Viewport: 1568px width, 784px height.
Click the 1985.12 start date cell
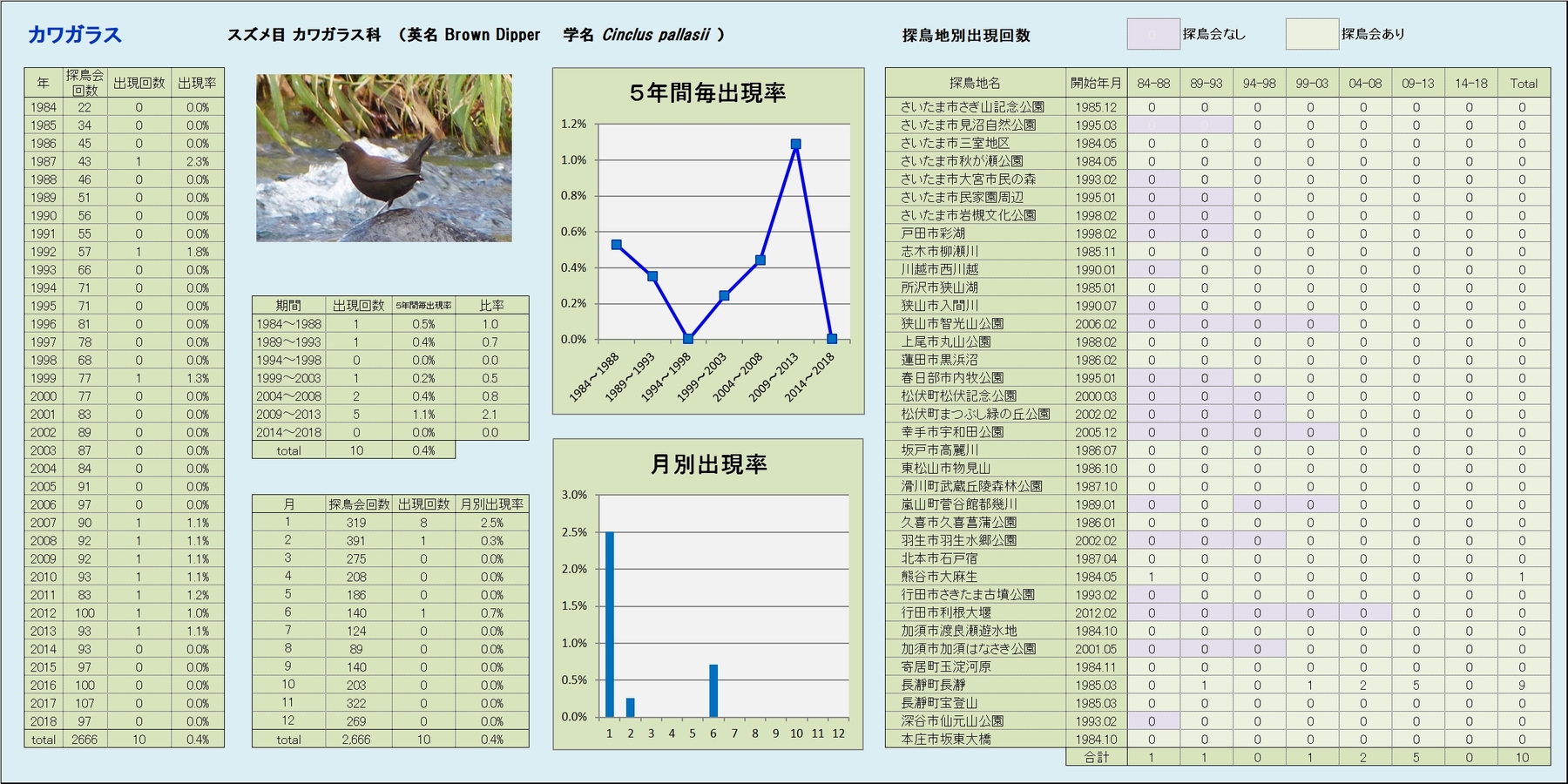pyautogui.click(x=1096, y=107)
